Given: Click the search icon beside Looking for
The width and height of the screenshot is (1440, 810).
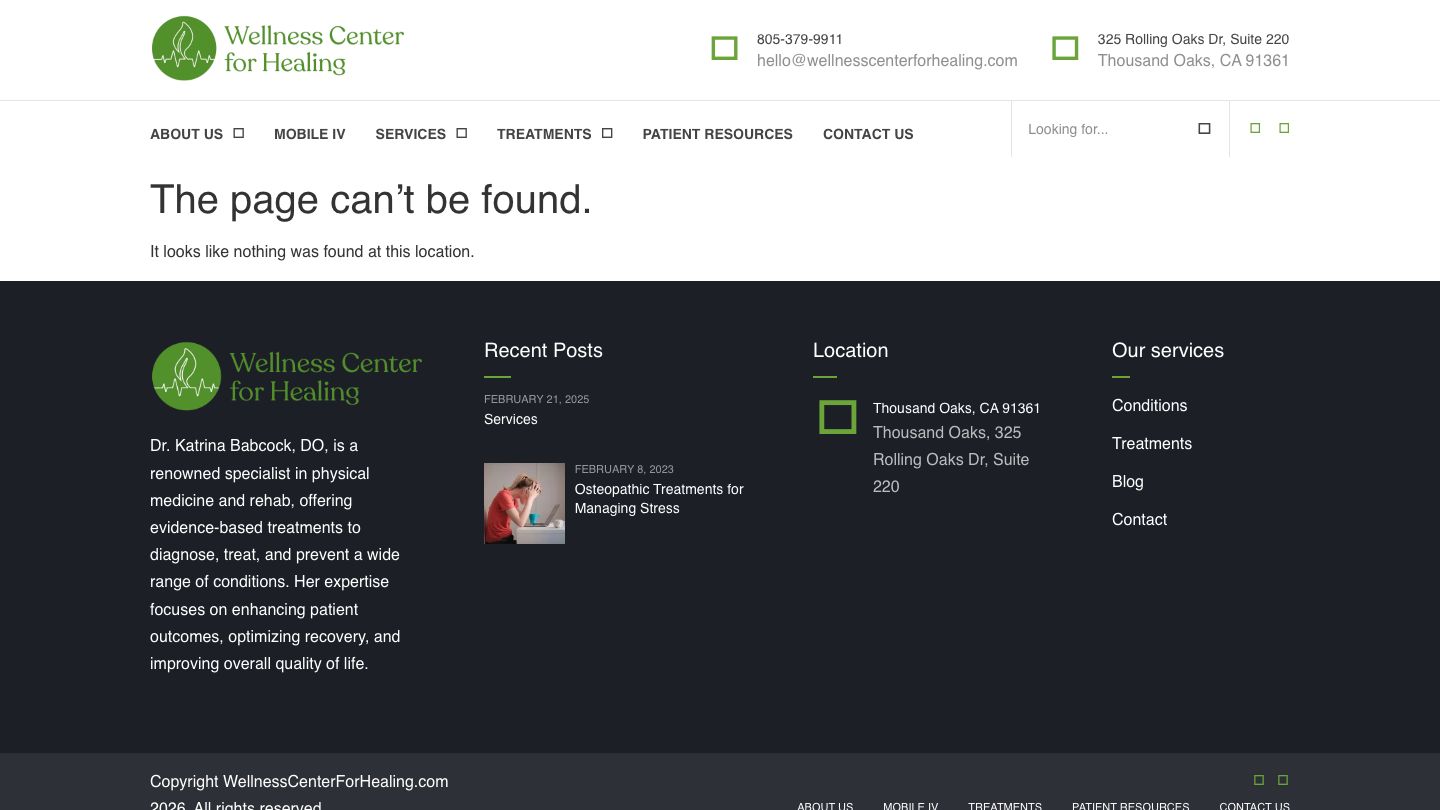Looking at the screenshot, I should pyautogui.click(x=1204, y=129).
